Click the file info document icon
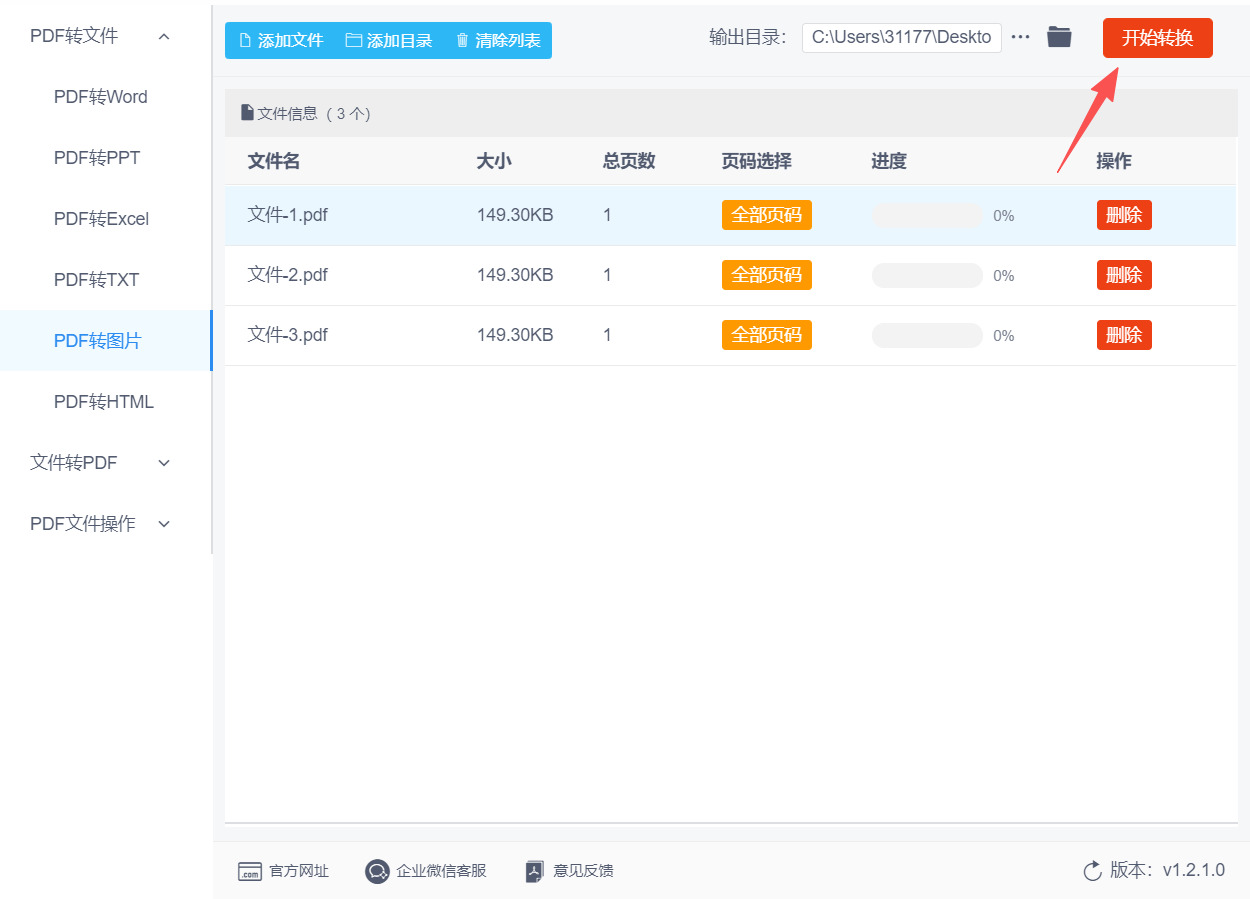Image resolution: width=1250 pixels, height=899 pixels. 247,113
